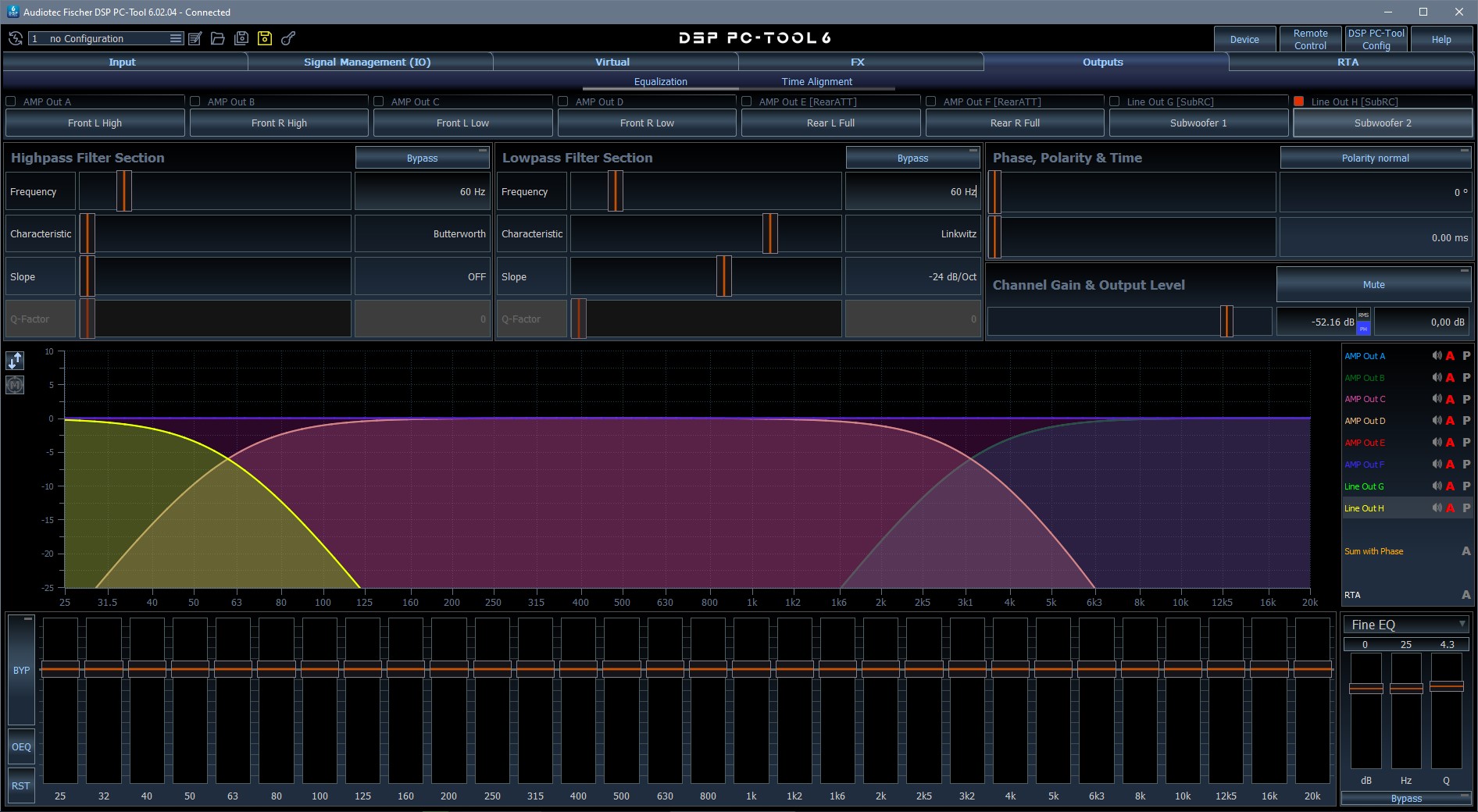Click the Mute button under Channel Gain
The image size is (1478, 812).
(x=1373, y=284)
